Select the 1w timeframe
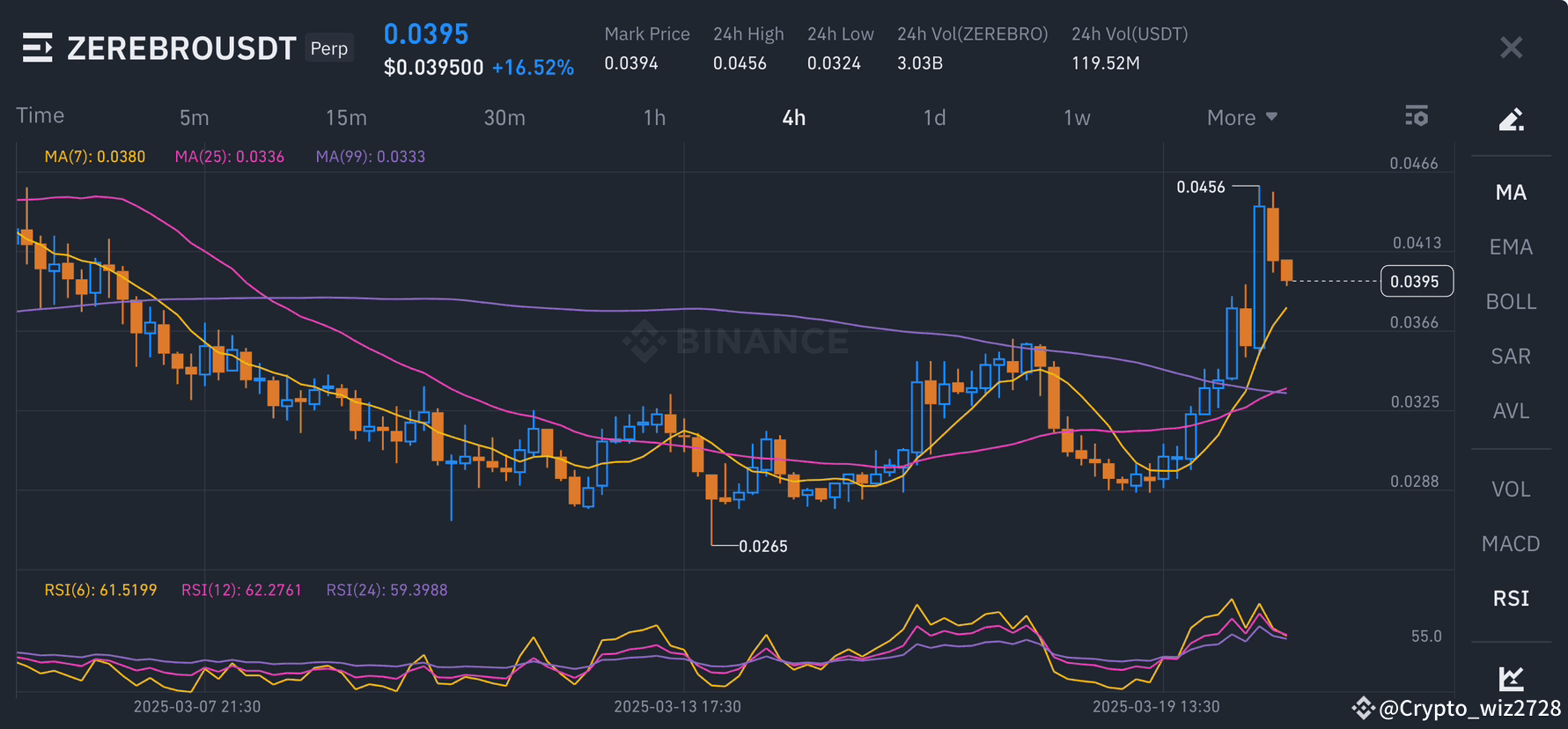The height and width of the screenshot is (729, 1568). tap(1077, 118)
